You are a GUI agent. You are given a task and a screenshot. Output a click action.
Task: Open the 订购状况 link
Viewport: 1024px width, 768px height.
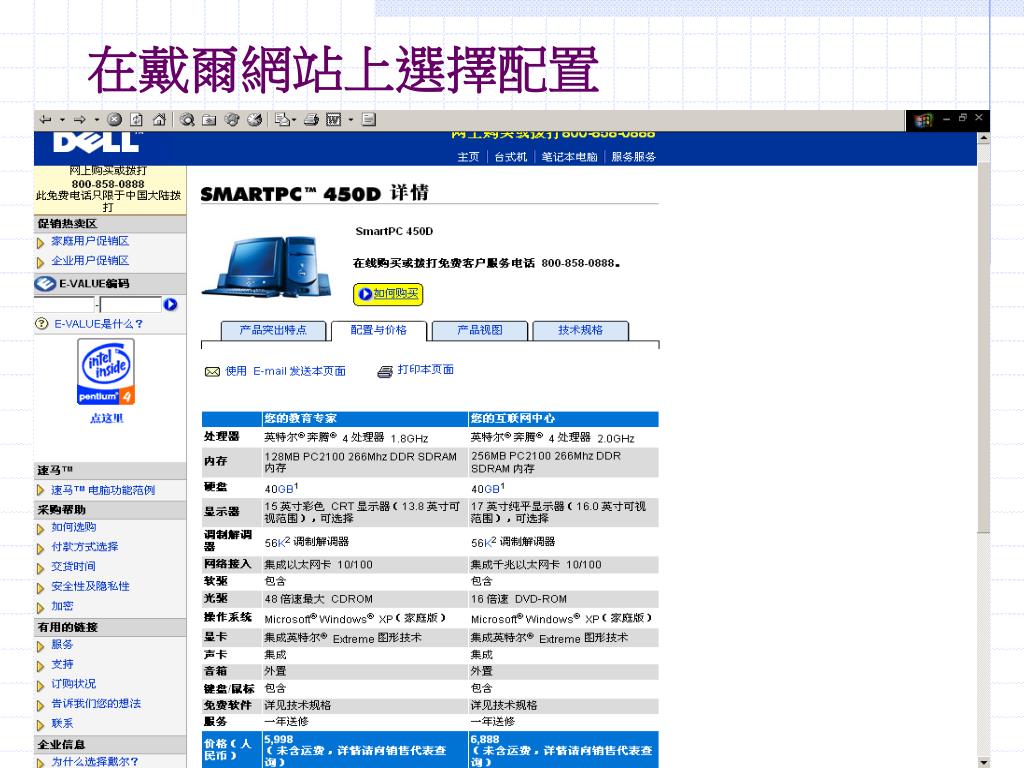(x=74, y=684)
